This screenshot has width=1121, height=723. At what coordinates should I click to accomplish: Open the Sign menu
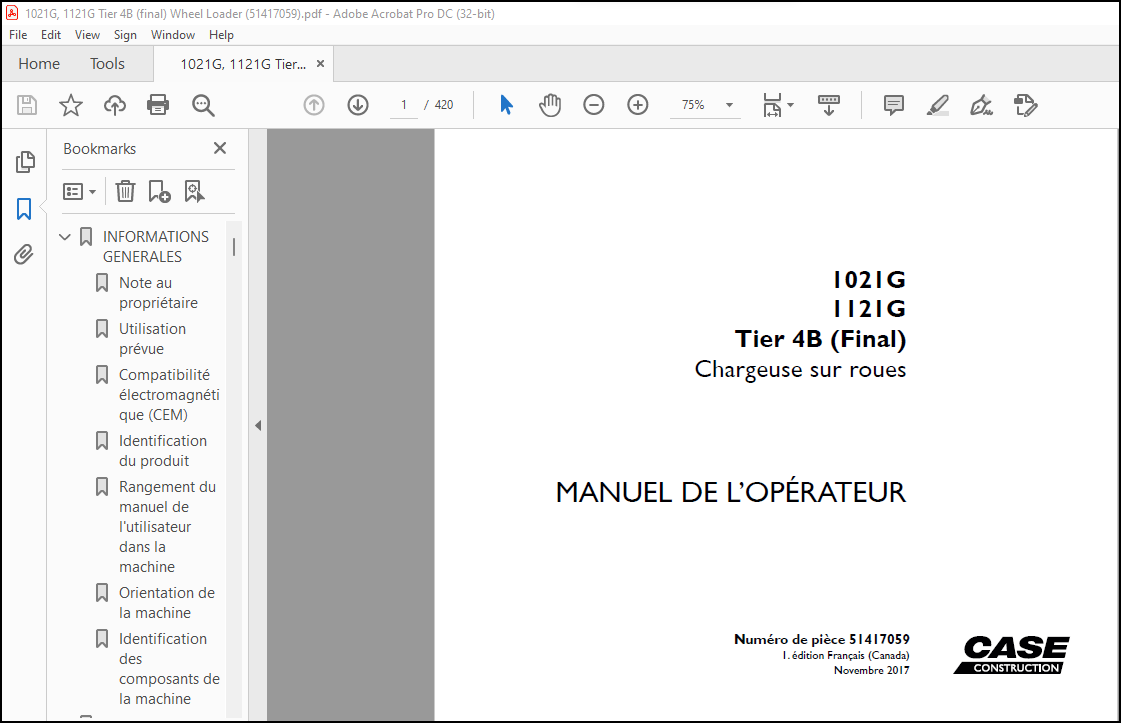[125, 34]
